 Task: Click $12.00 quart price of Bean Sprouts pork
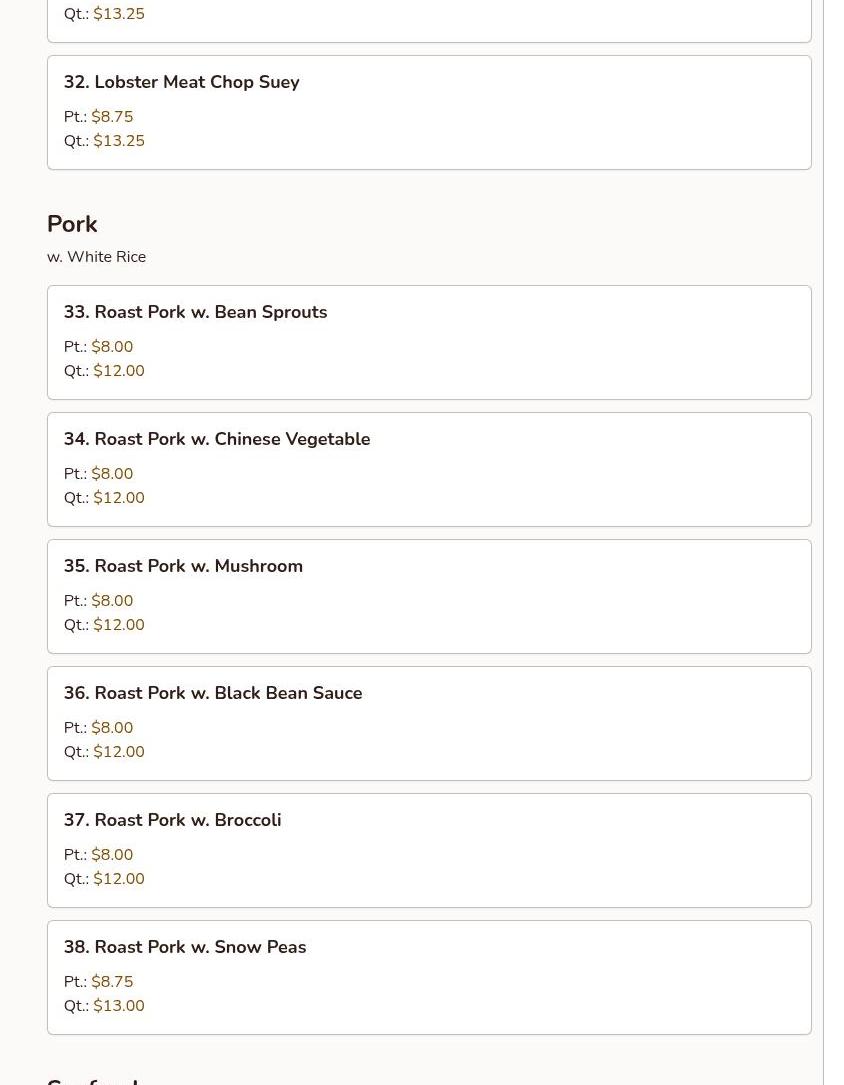tap(119, 371)
